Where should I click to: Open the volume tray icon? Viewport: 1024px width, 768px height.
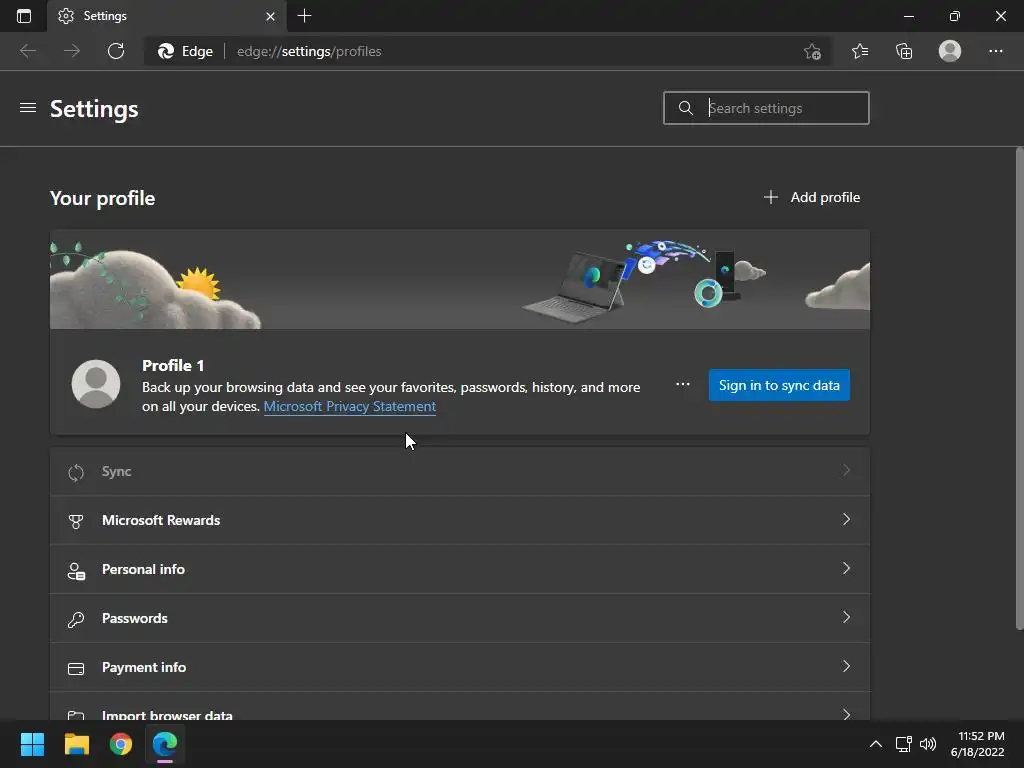pyautogui.click(x=928, y=744)
